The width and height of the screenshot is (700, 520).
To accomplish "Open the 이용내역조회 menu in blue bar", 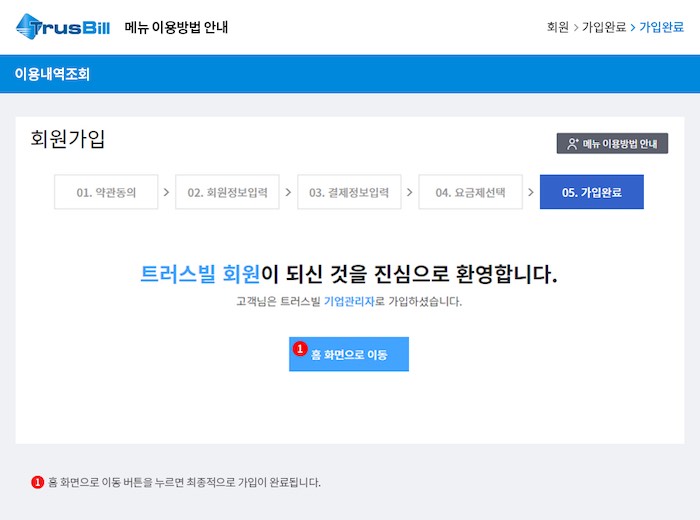I will pos(52,74).
